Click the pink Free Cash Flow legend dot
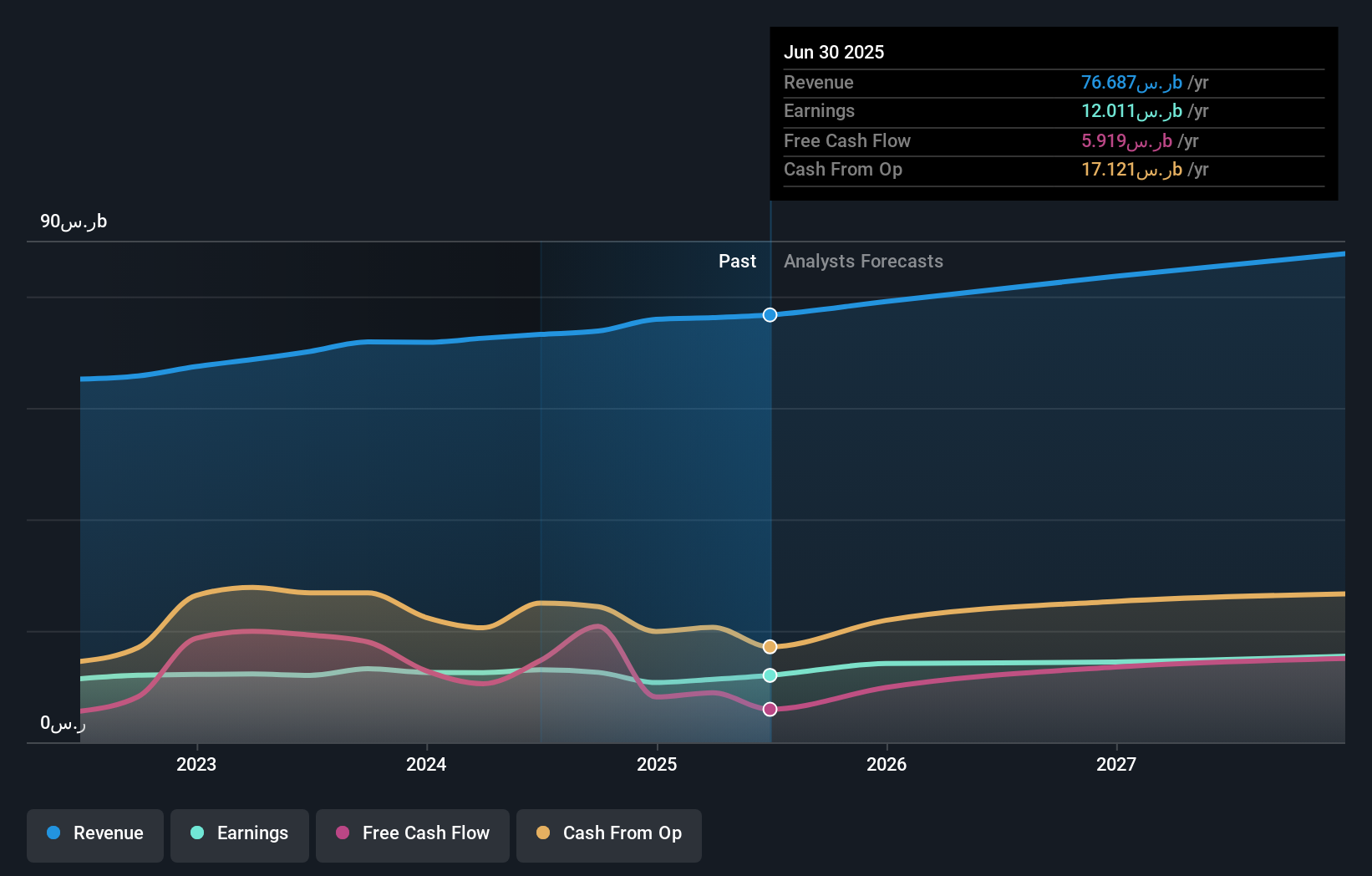Screen dimensions: 1372x876 click(x=343, y=833)
